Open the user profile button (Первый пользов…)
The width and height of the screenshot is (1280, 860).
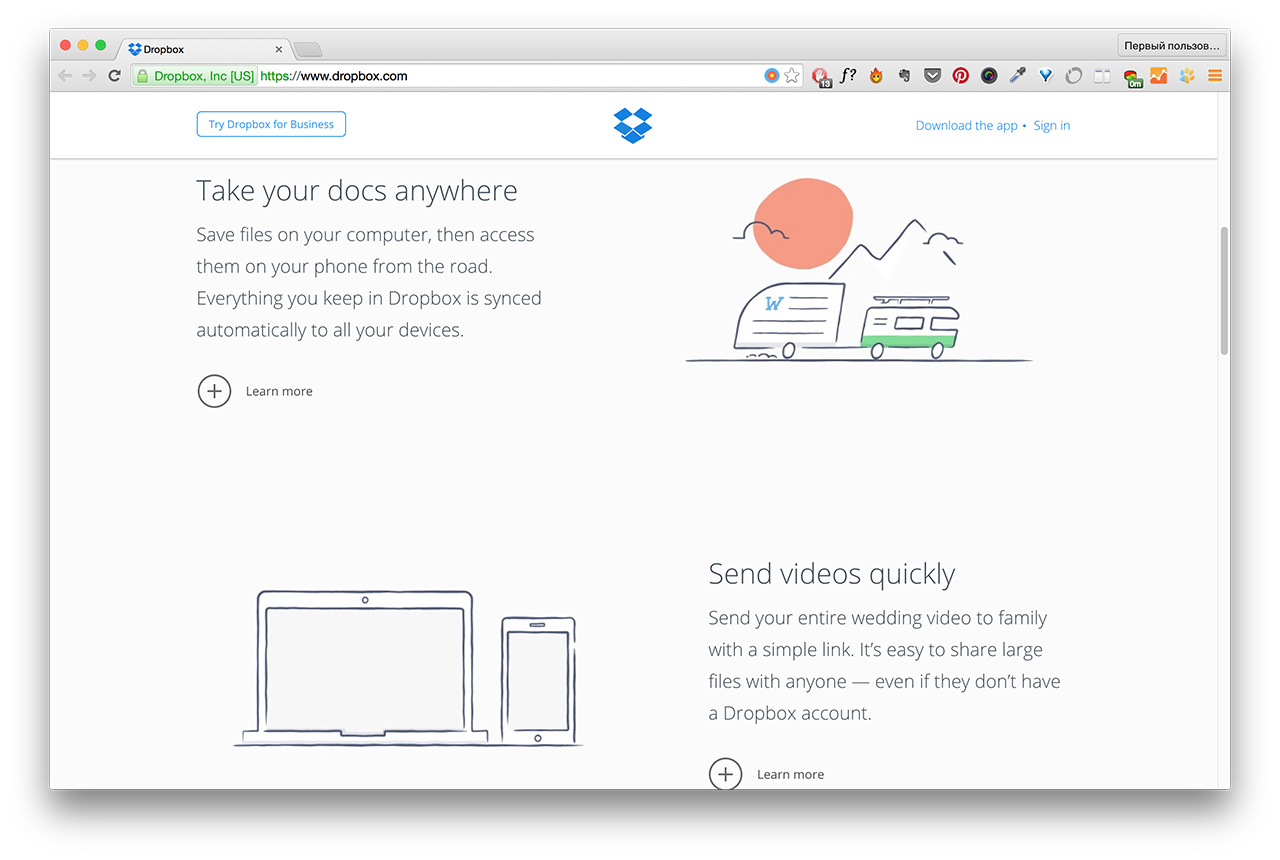[1172, 46]
